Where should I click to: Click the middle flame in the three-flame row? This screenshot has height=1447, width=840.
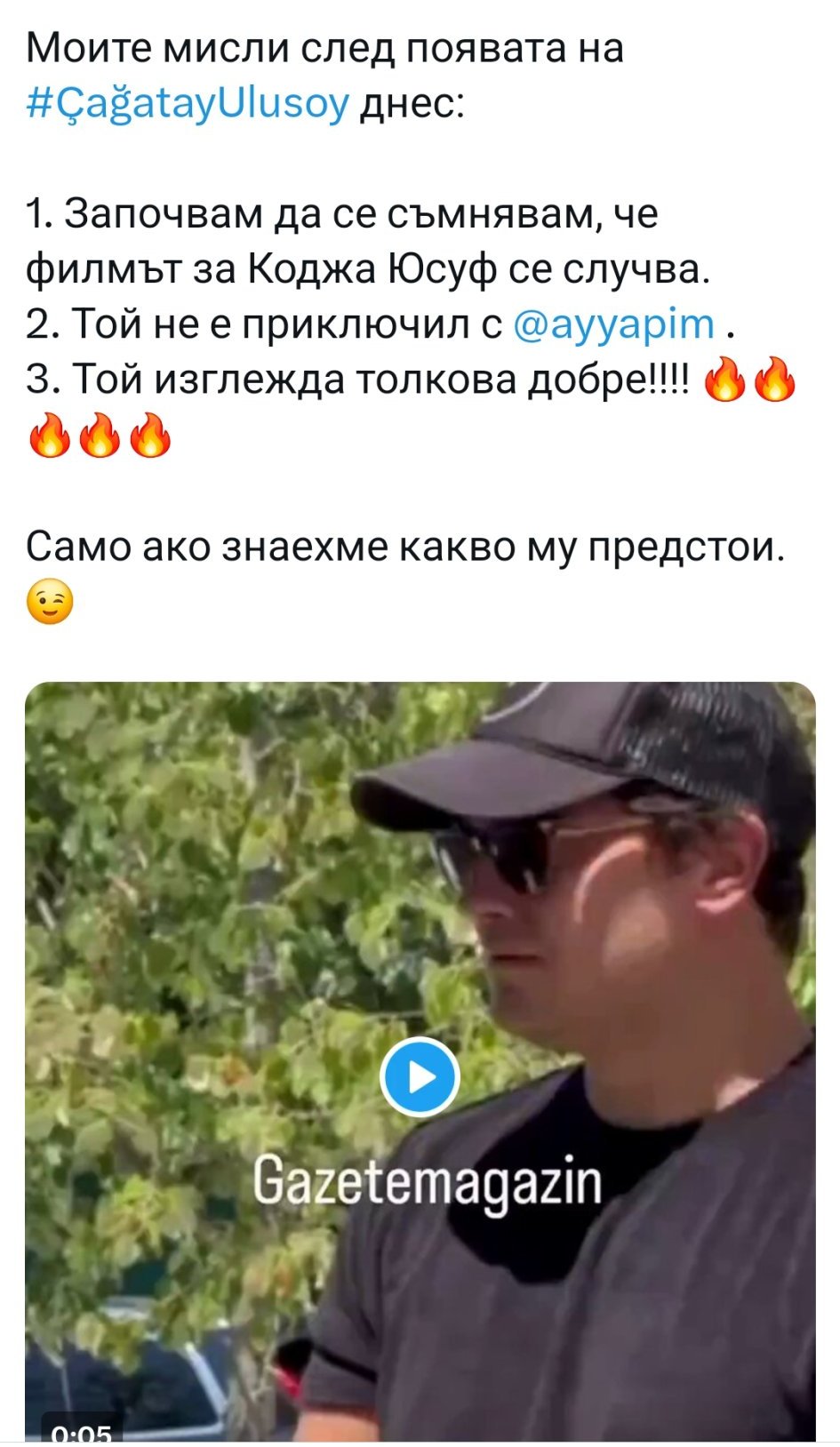(x=100, y=435)
